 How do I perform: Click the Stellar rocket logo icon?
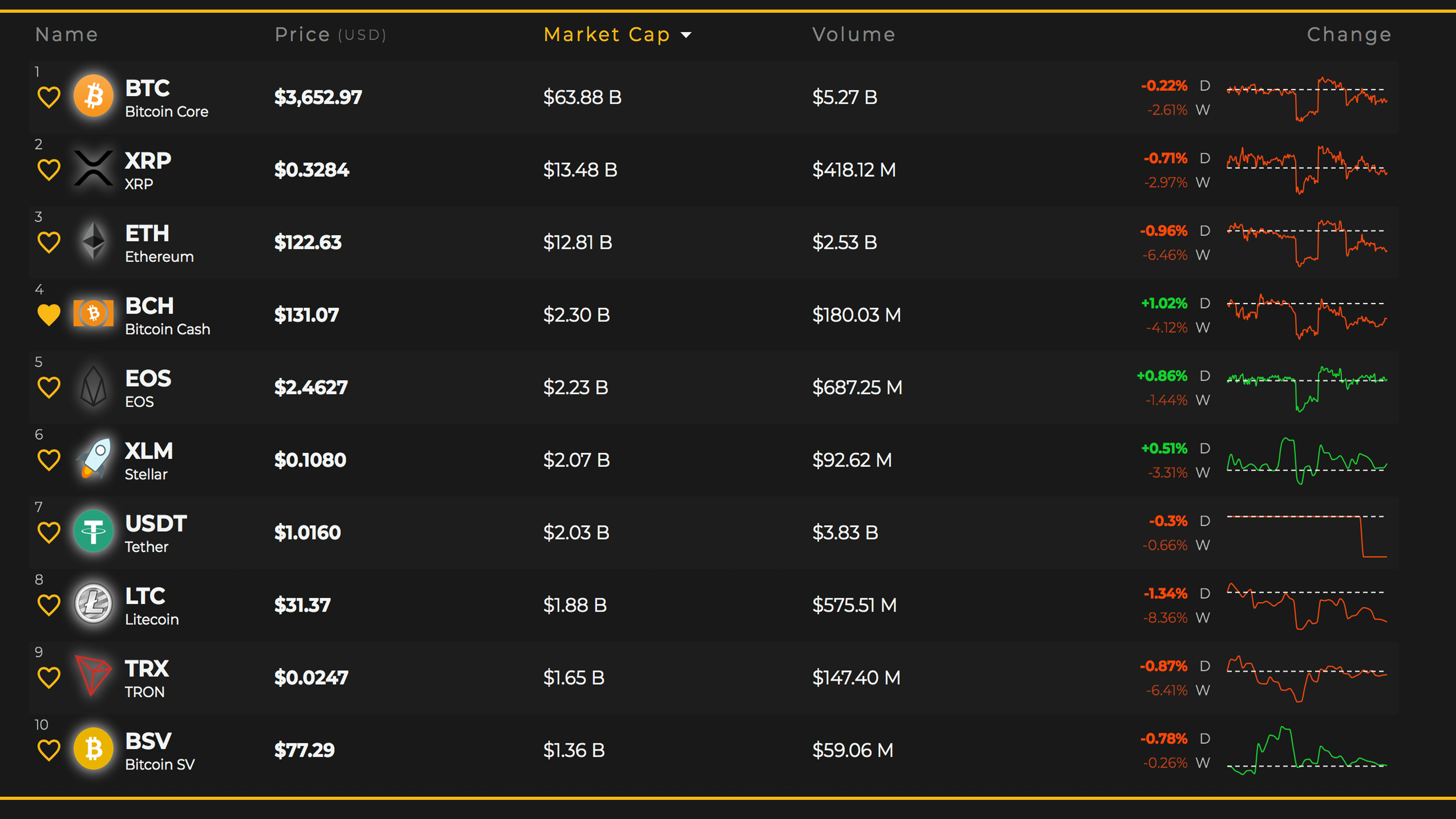point(93,459)
